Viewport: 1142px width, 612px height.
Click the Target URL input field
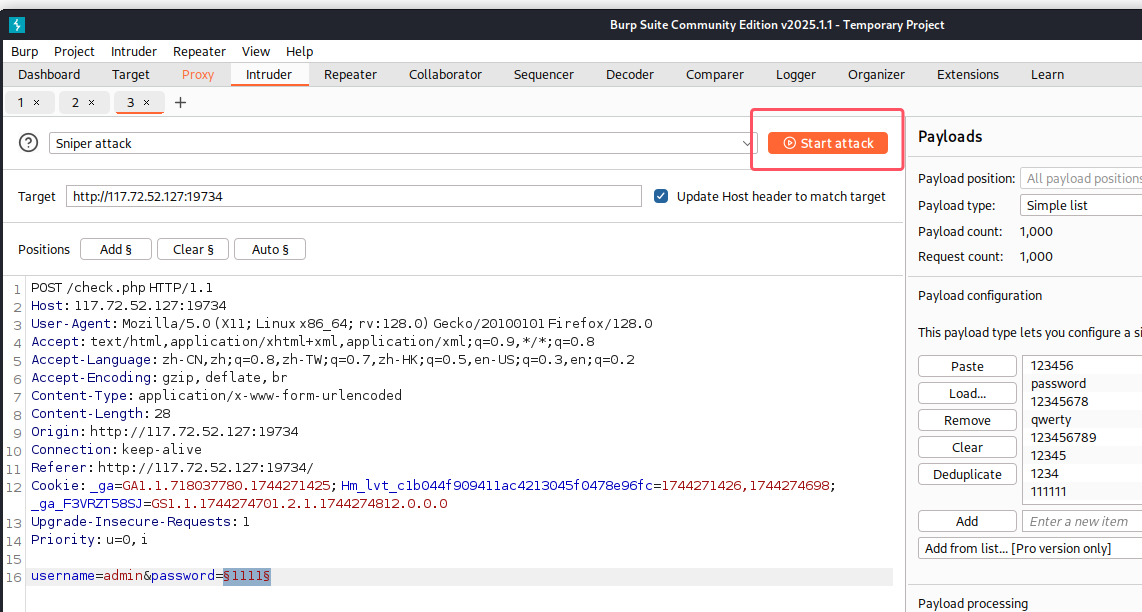354,196
